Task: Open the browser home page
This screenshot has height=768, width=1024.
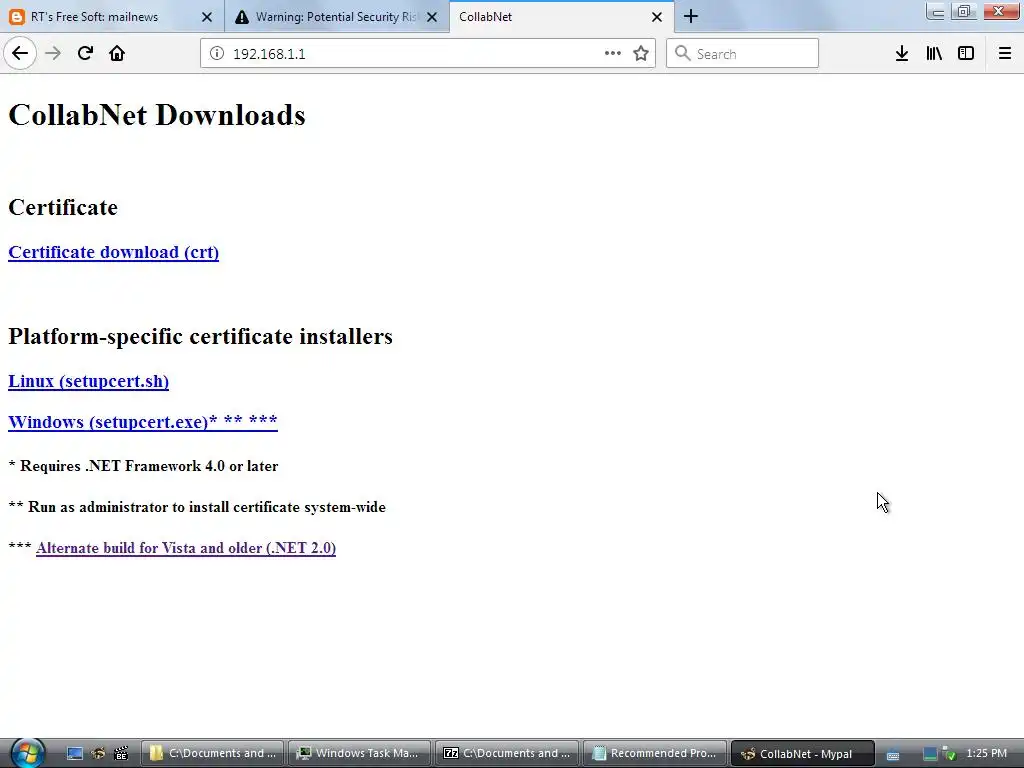Action: pyautogui.click(x=117, y=53)
